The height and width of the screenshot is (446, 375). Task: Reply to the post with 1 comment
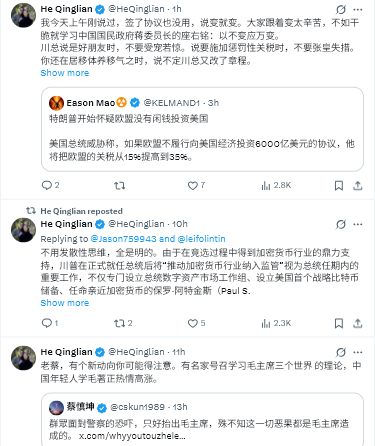point(50,323)
